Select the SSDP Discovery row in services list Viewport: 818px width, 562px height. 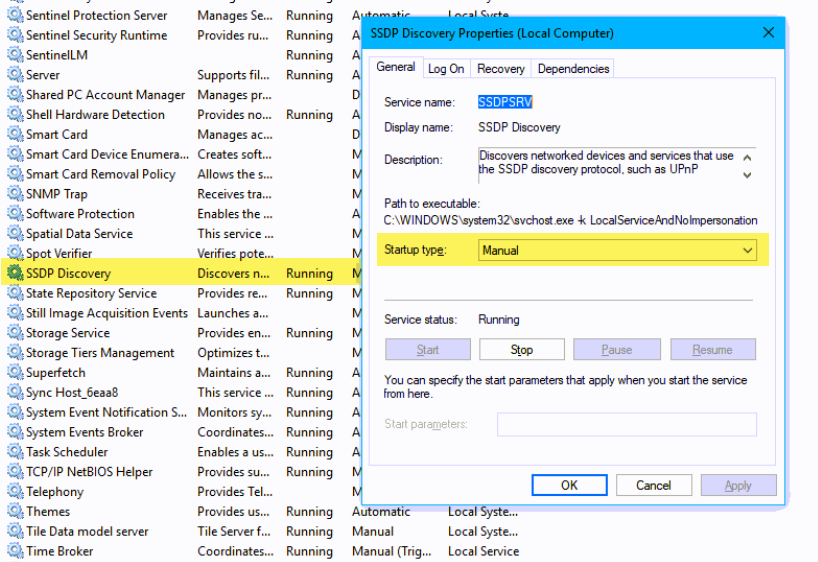pos(181,273)
